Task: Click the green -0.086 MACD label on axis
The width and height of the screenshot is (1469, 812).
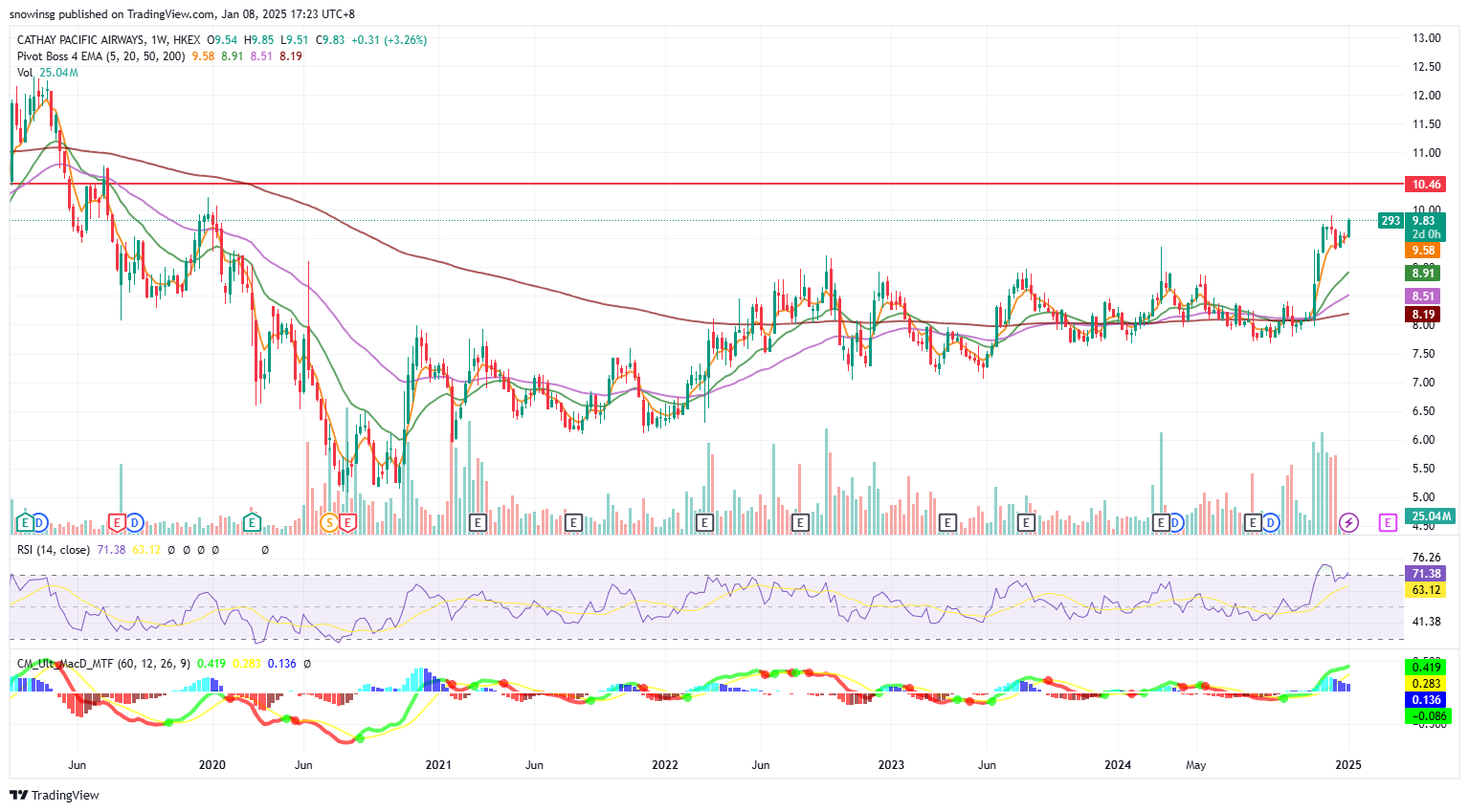Action: coord(1428,716)
